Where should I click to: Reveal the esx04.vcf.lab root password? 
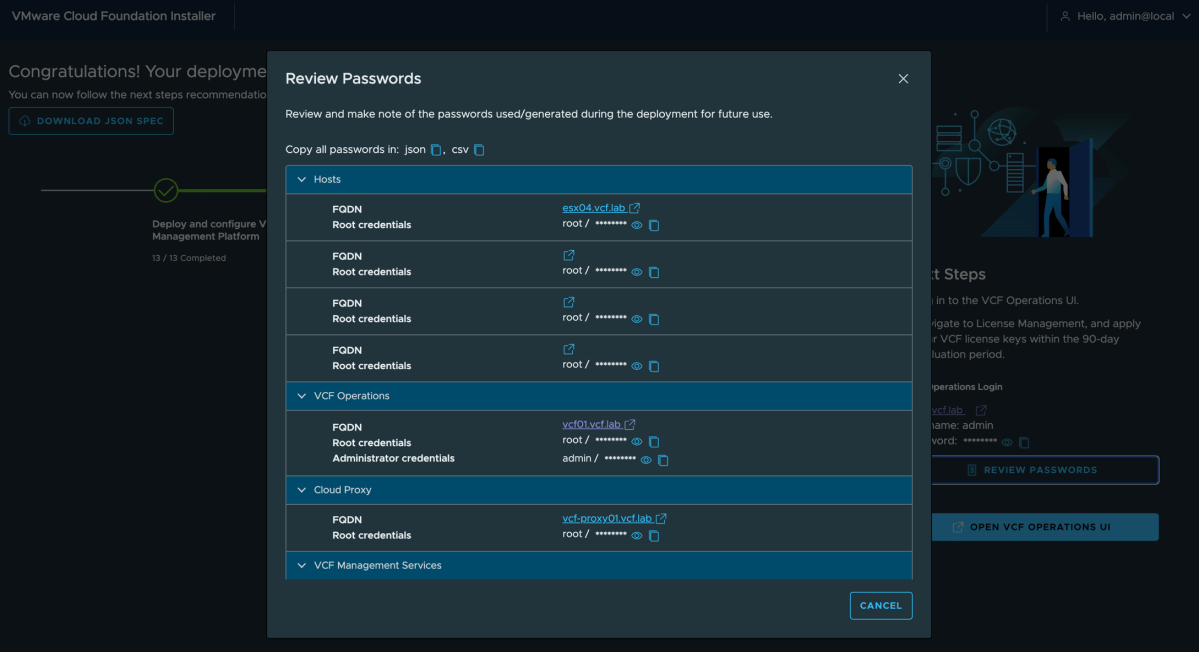[637, 225]
